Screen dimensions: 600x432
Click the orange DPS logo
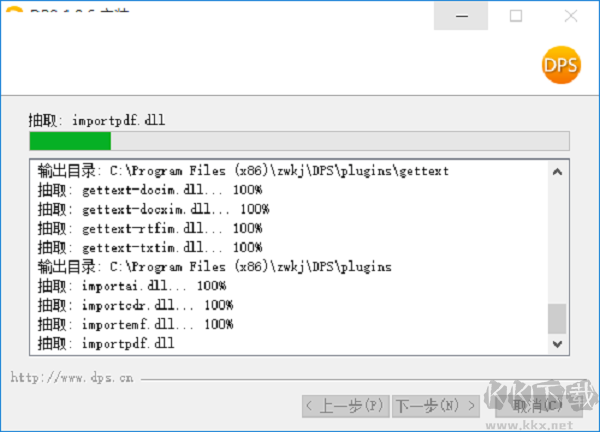561,65
